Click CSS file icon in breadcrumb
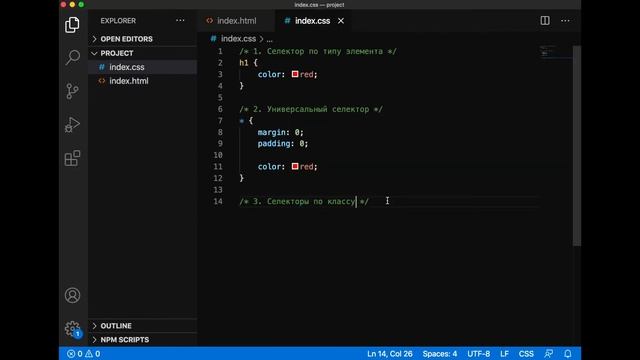 tap(213, 39)
